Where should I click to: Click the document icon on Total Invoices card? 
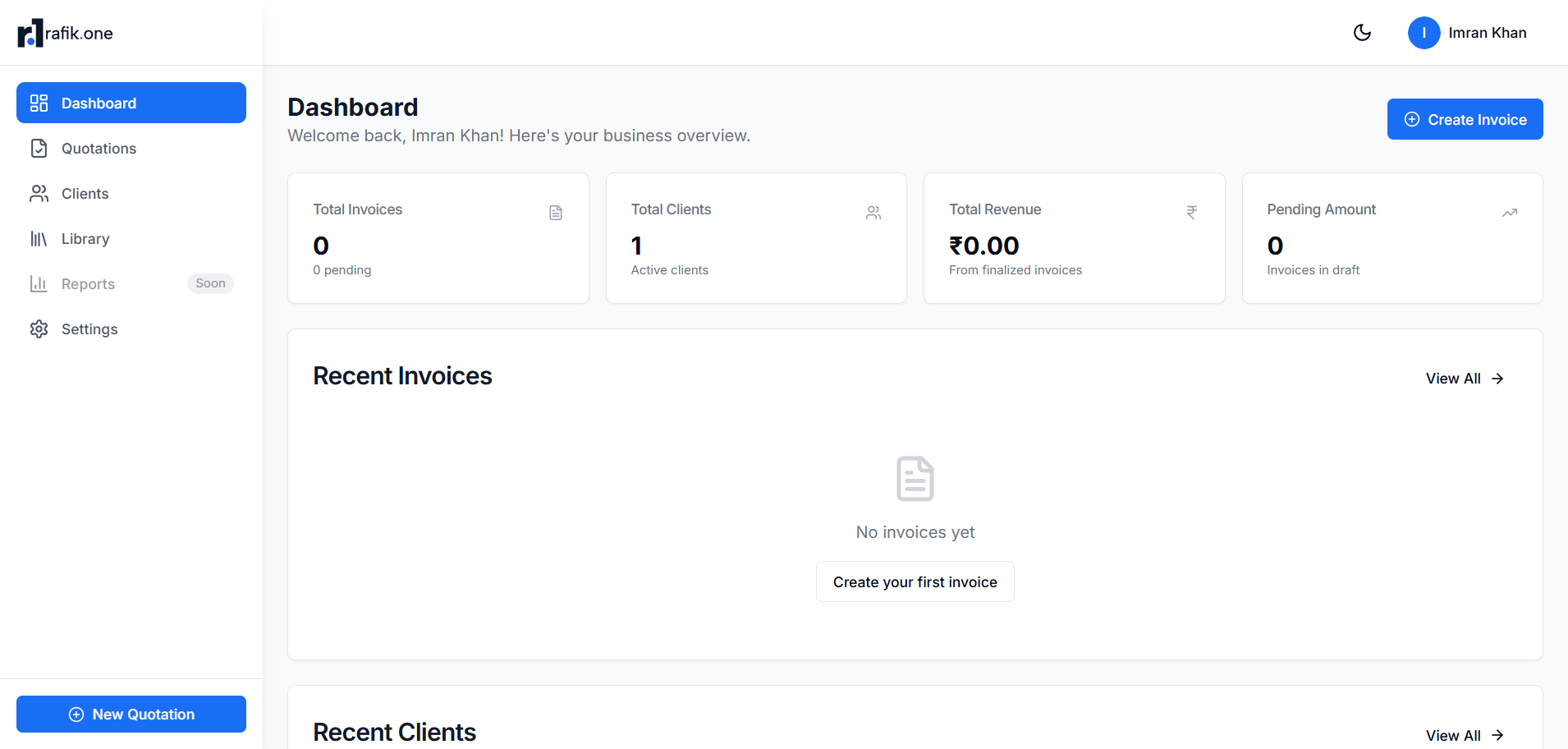[555, 212]
